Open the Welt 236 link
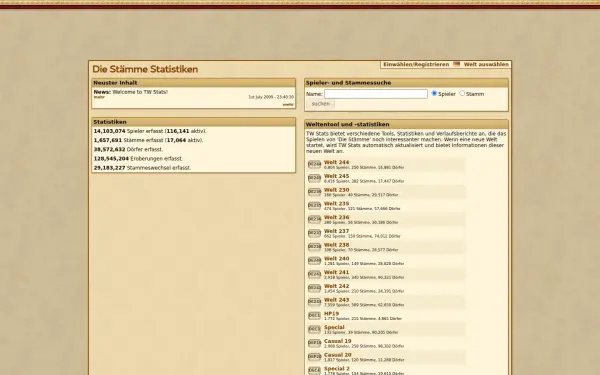Image resolution: width=600 pixels, height=375 pixels. (336, 217)
